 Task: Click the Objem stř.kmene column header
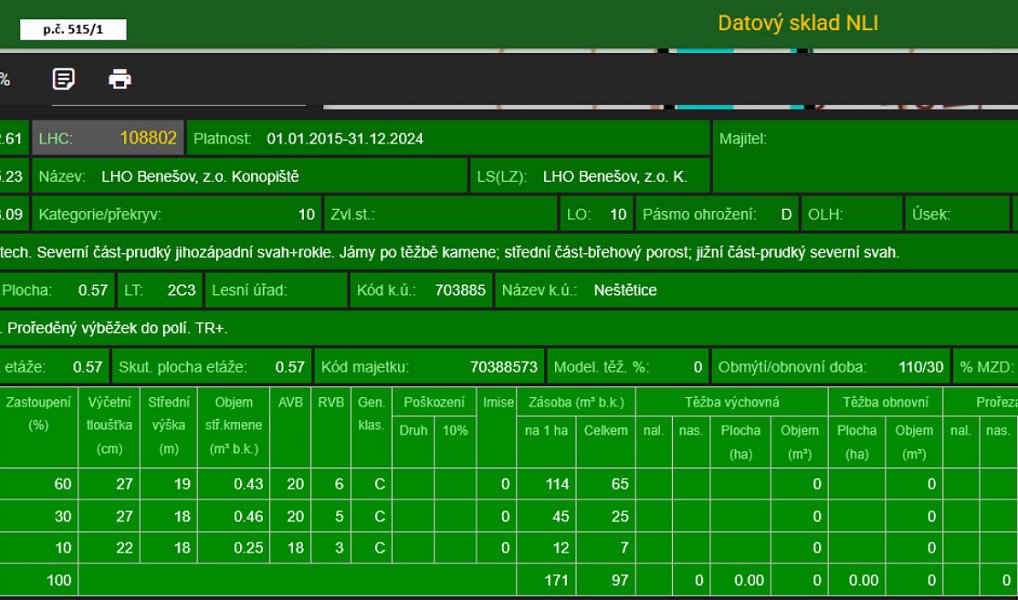coord(234,427)
